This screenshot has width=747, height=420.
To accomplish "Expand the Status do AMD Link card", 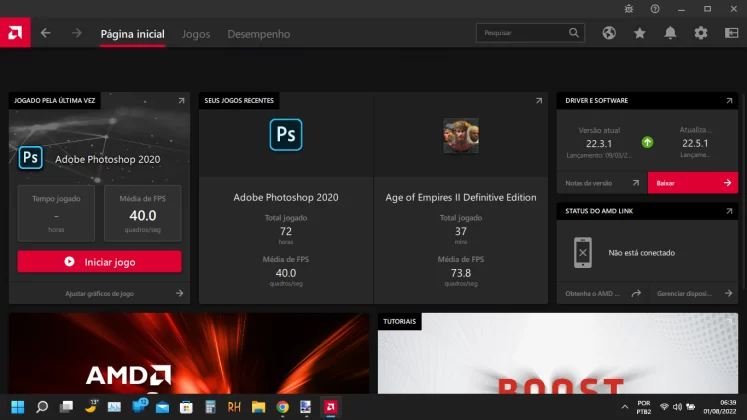I will (729, 211).
